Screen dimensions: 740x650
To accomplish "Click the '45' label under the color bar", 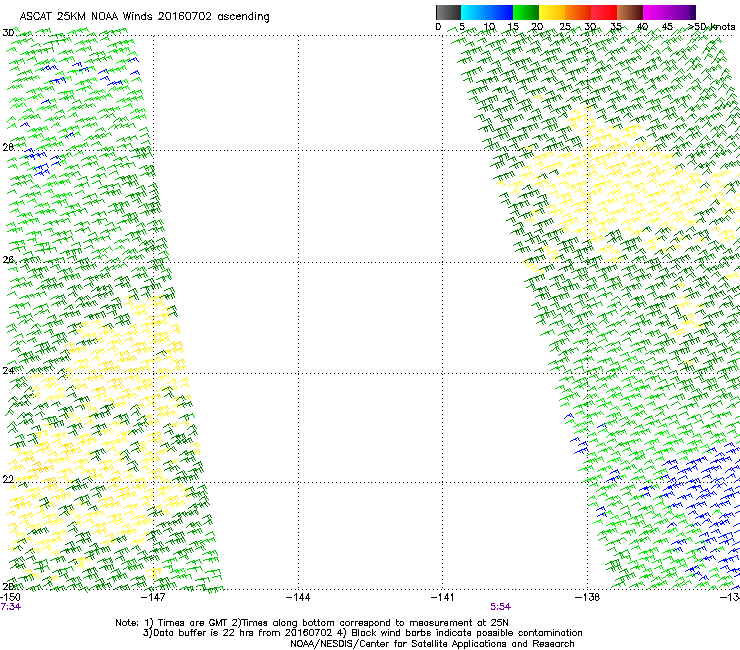I will [x=667, y=27].
